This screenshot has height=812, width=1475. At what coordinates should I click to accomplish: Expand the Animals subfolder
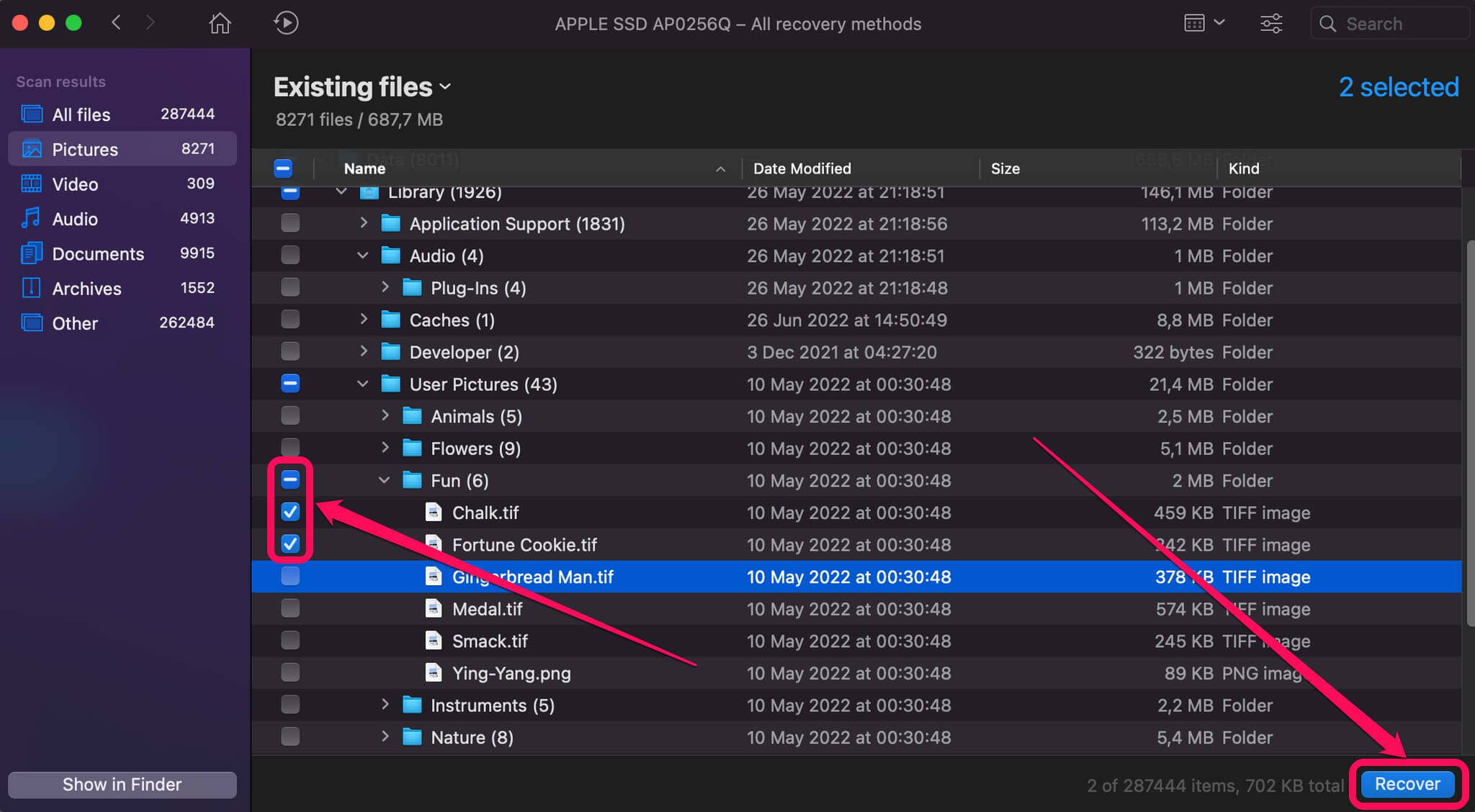click(385, 416)
